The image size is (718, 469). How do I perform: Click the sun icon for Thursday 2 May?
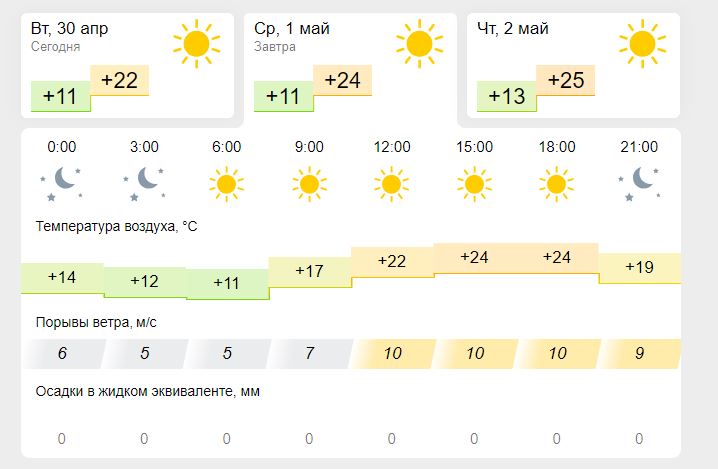point(642,43)
